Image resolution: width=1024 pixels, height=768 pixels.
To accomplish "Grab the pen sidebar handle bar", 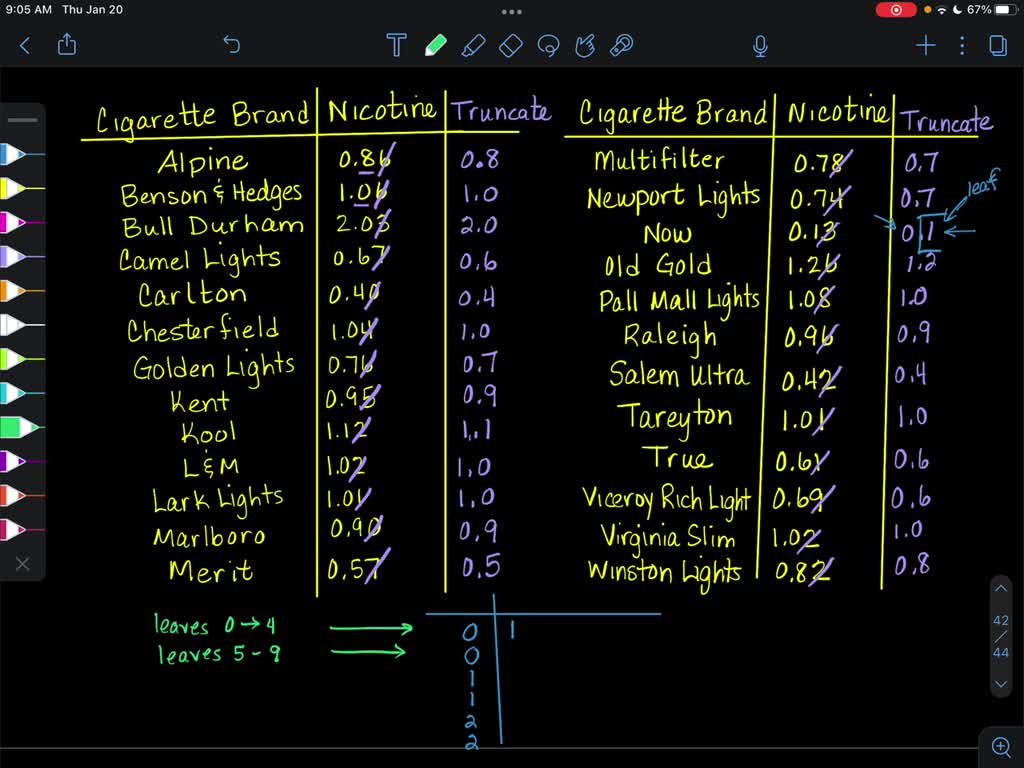I will [x=23, y=120].
